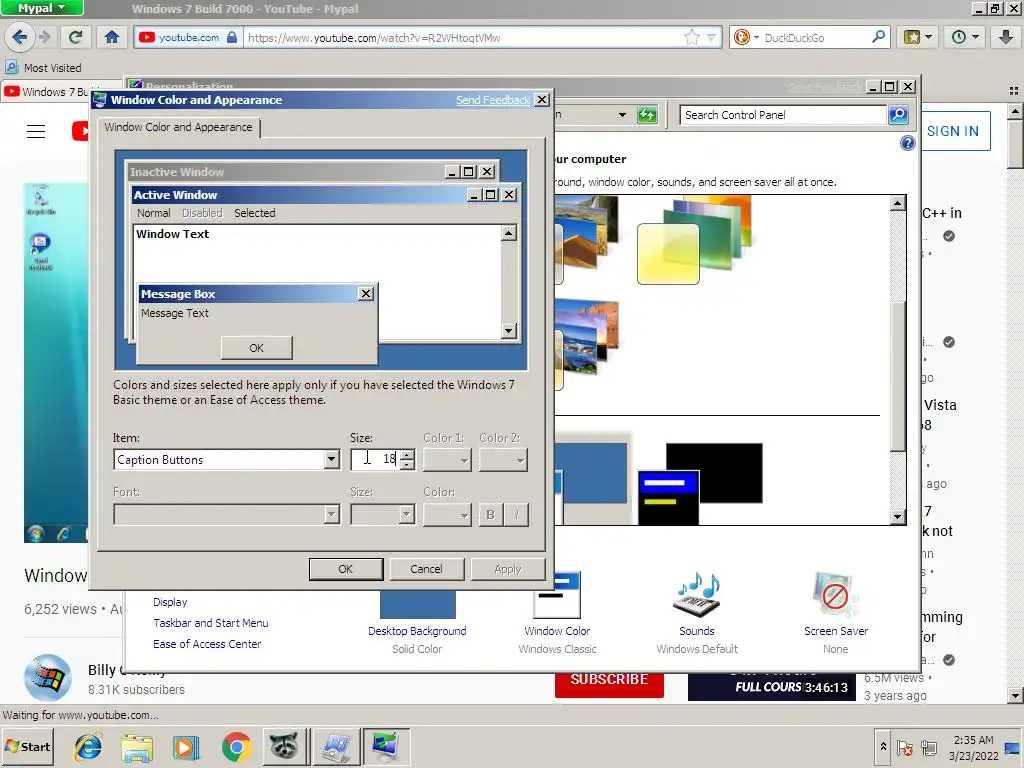Screen dimensions: 1024x768
Task: Click Billy channel avatar on YouTube
Action: coord(48,677)
